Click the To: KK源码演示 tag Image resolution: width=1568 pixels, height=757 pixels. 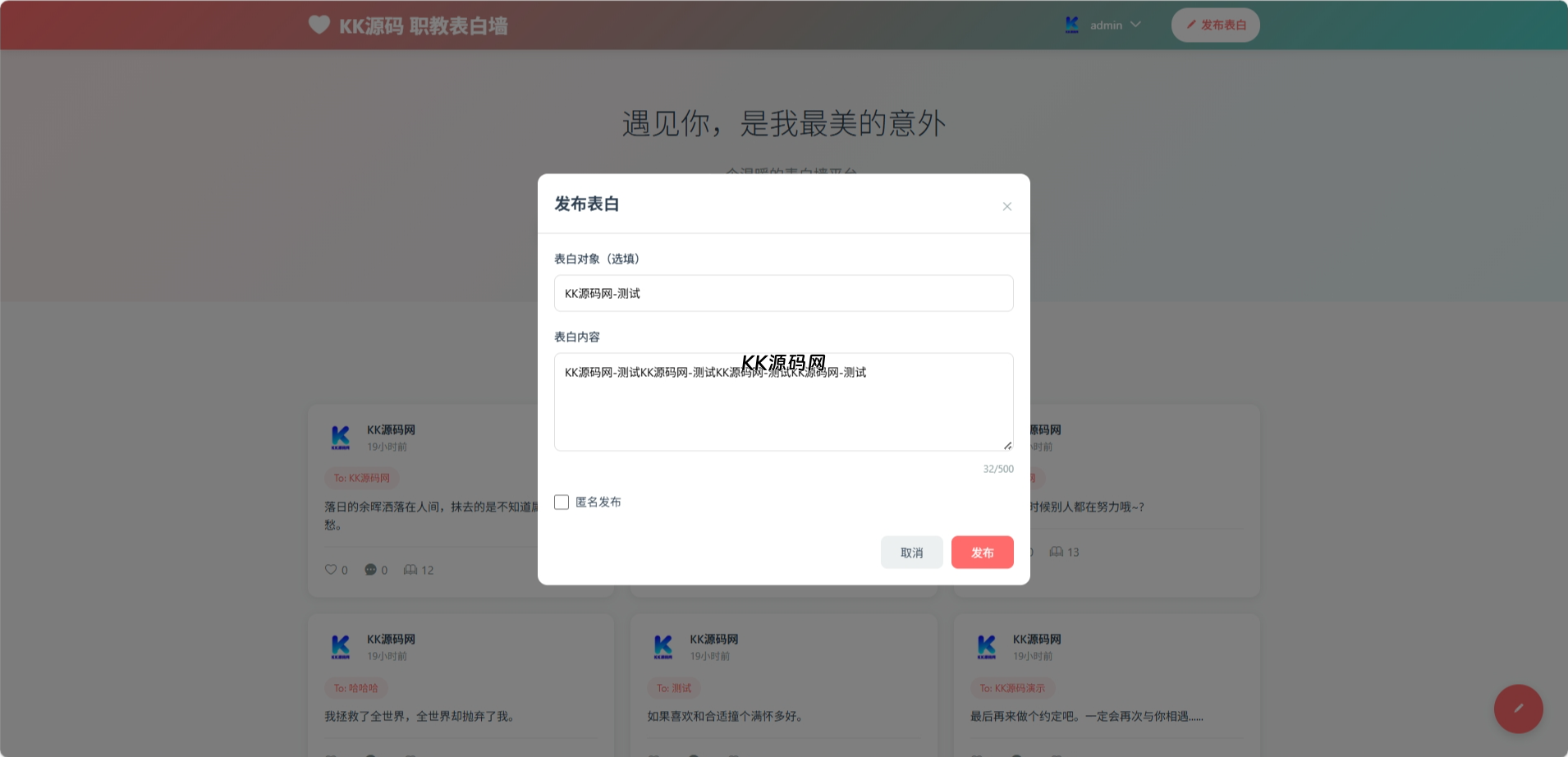pos(1012,688)
